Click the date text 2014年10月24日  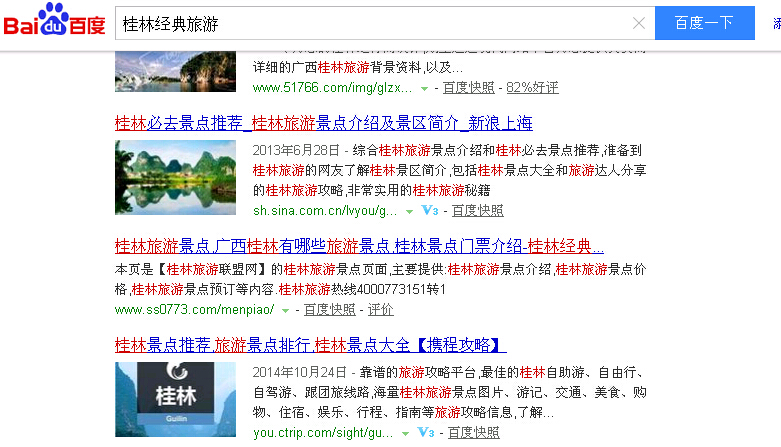(299, 372)
